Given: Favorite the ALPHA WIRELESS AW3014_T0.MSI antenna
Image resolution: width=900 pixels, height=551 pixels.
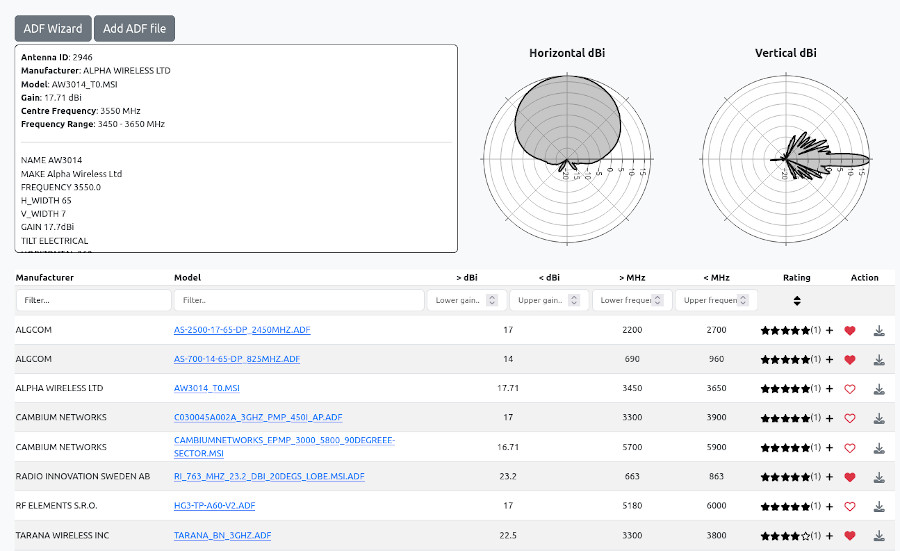Looking at the screenshot, I should [850, 389].
